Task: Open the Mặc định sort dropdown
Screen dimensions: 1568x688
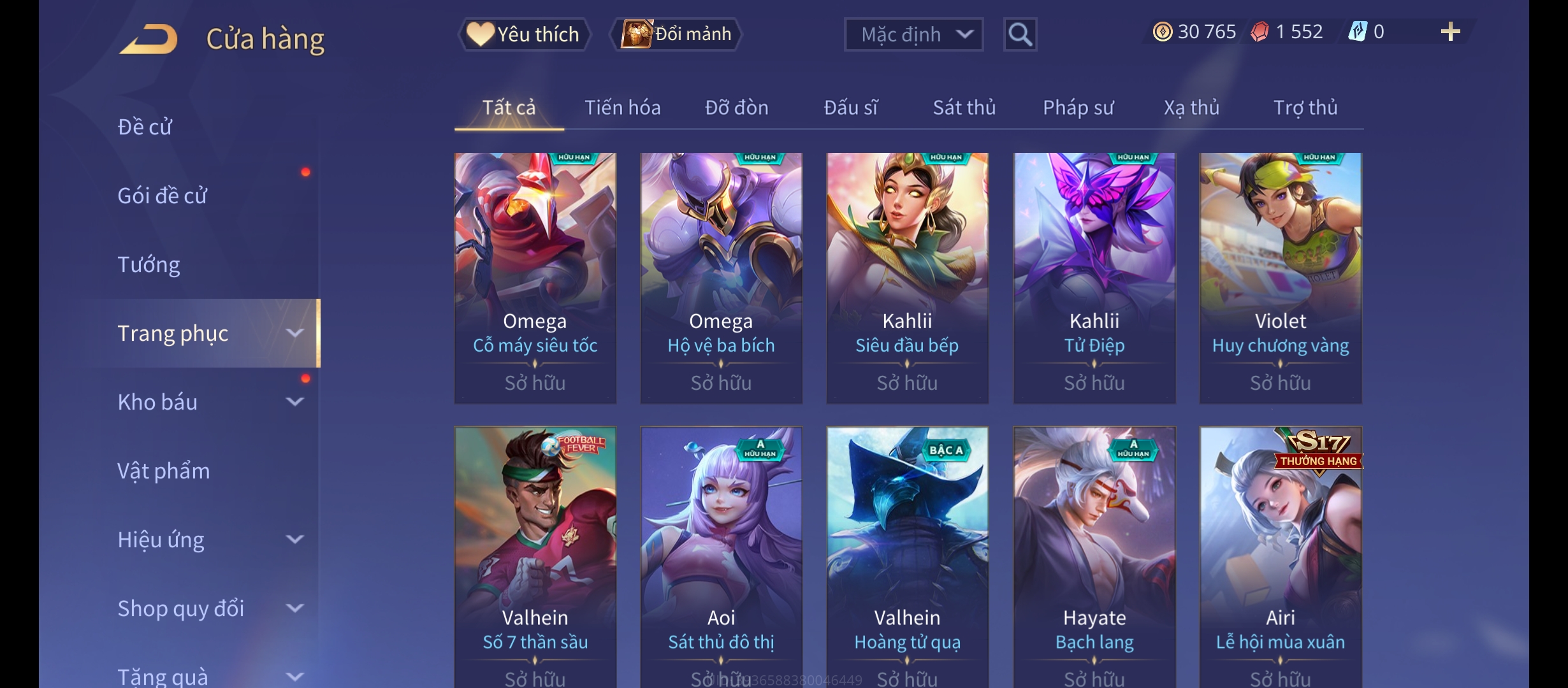Action: click(x=913, y=34)
